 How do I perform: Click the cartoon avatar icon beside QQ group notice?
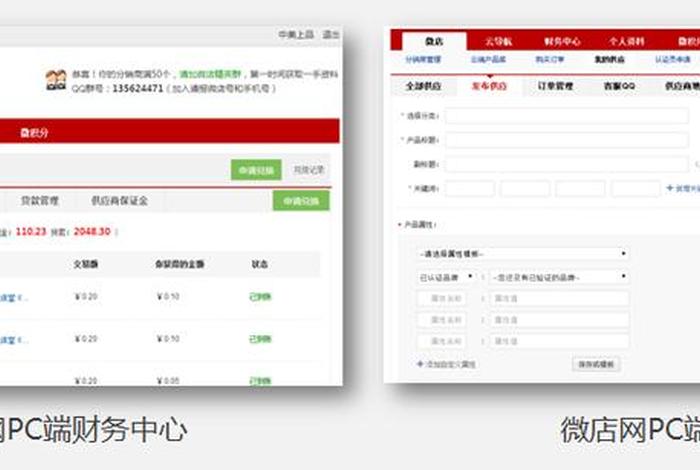56,80
